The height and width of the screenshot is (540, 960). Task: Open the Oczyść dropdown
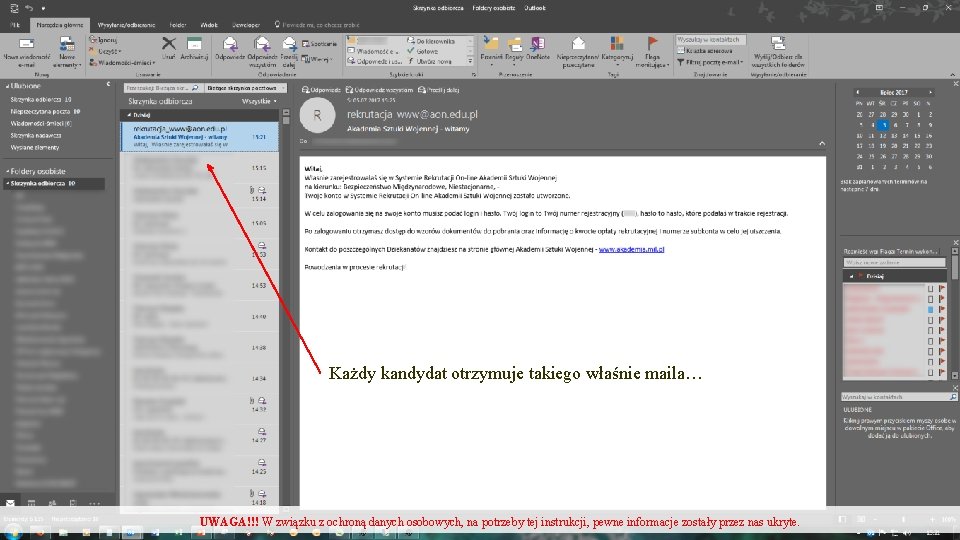105,51
